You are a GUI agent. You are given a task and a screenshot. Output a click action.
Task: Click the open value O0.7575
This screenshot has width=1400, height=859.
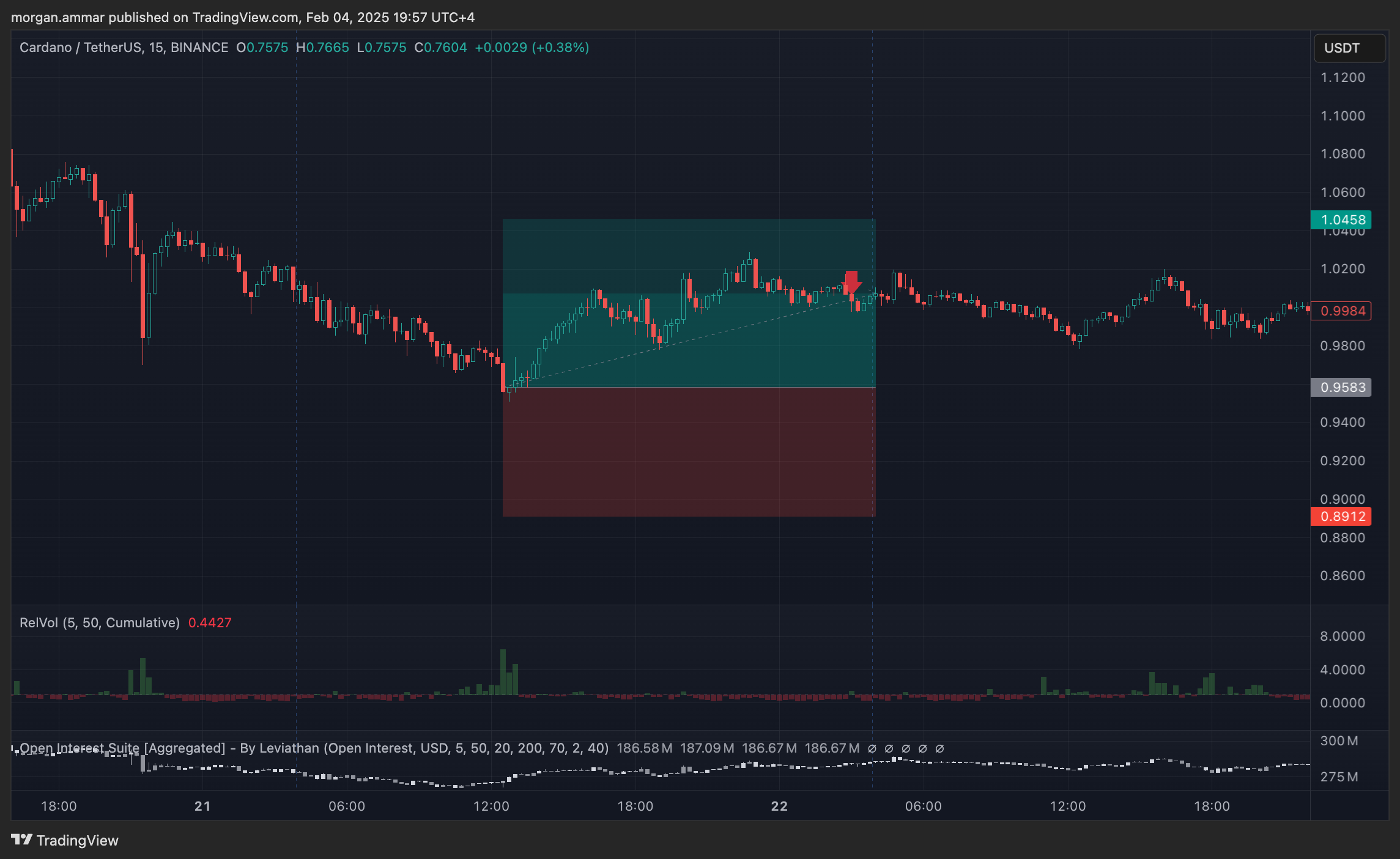pos(262,48)
